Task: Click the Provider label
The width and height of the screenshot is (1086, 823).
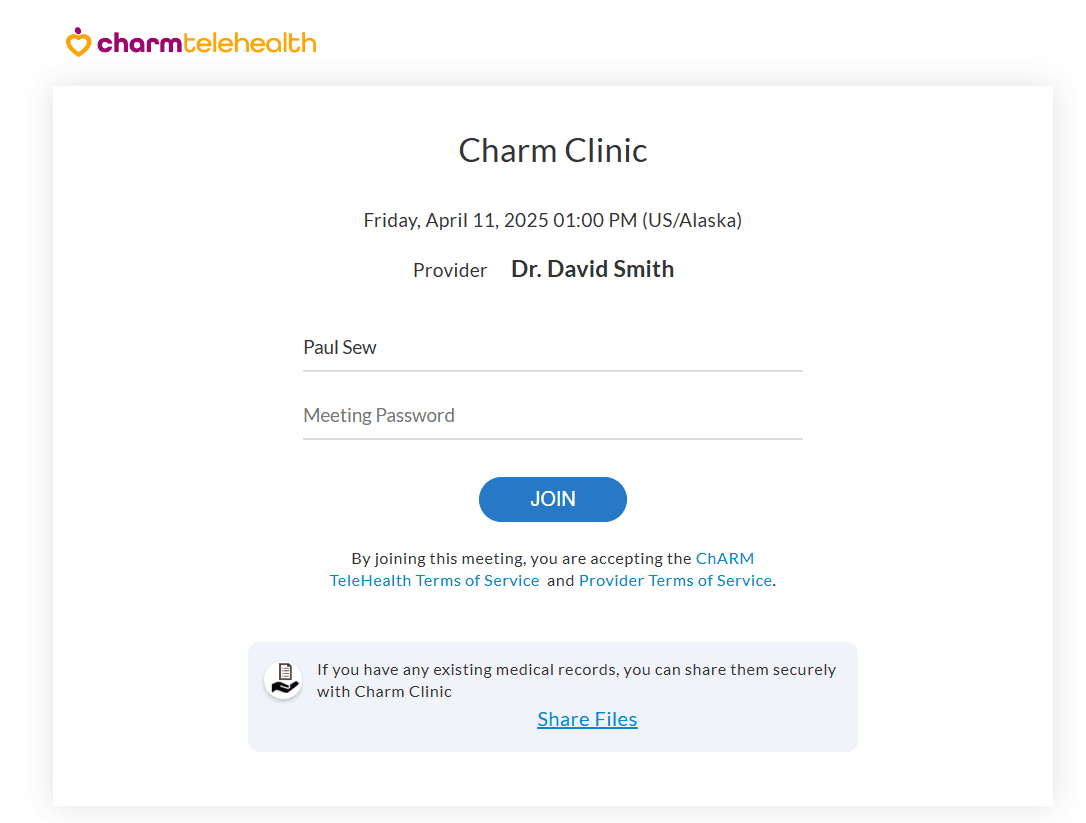Action: (450, 269)
